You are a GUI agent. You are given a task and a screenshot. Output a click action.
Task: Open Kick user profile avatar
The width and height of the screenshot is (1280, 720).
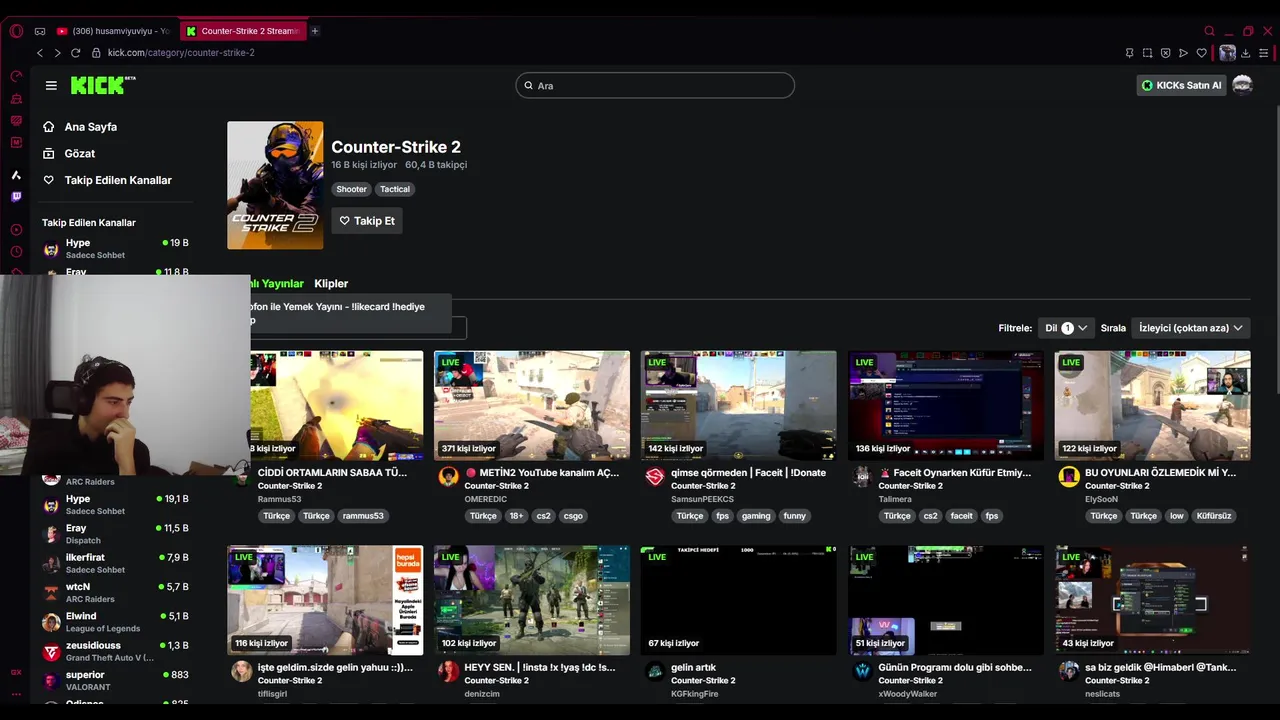[x=1242, y=85]
